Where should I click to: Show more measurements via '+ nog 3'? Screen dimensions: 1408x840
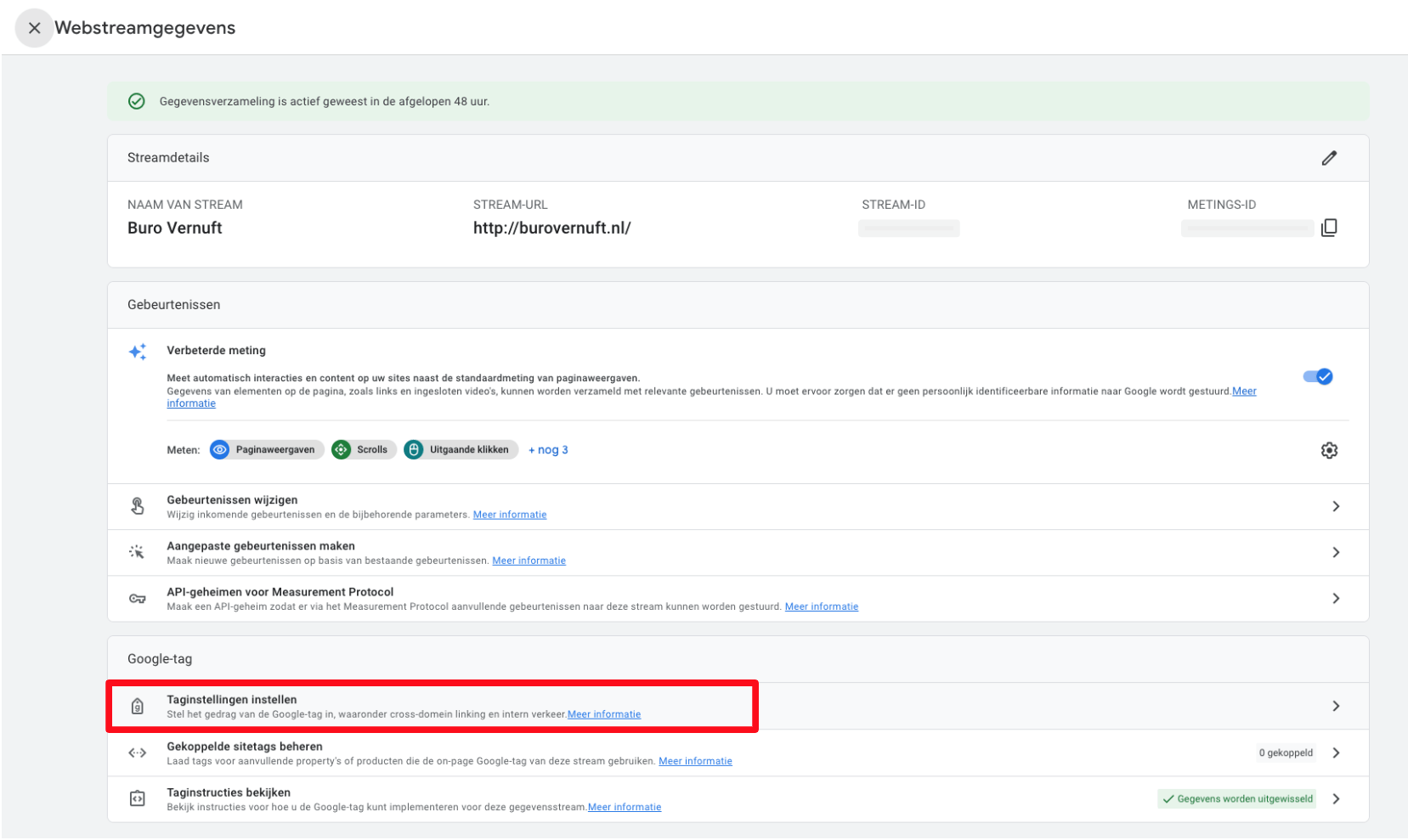point(548,450)
